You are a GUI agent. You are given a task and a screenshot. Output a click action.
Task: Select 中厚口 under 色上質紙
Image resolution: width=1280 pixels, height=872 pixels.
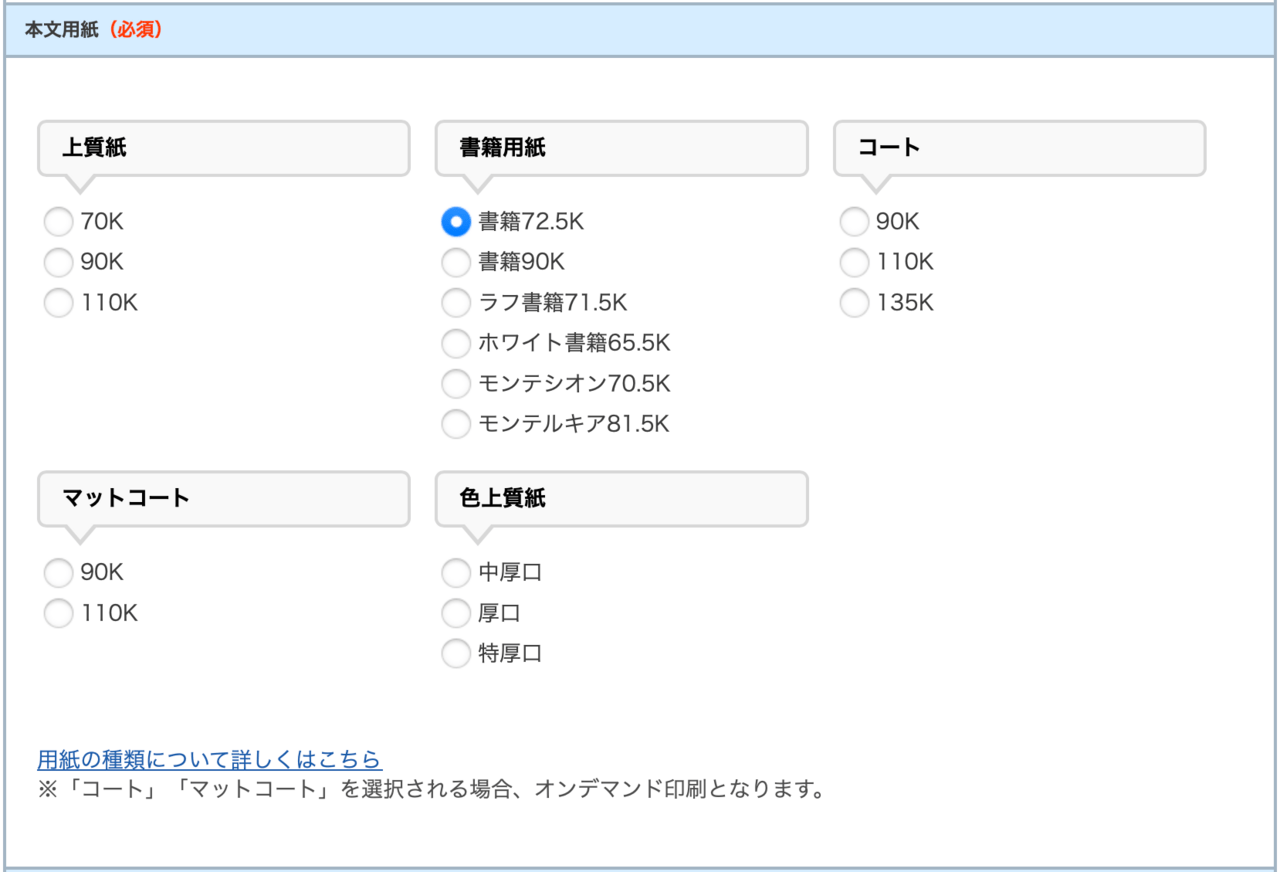(x=456, y=573)
